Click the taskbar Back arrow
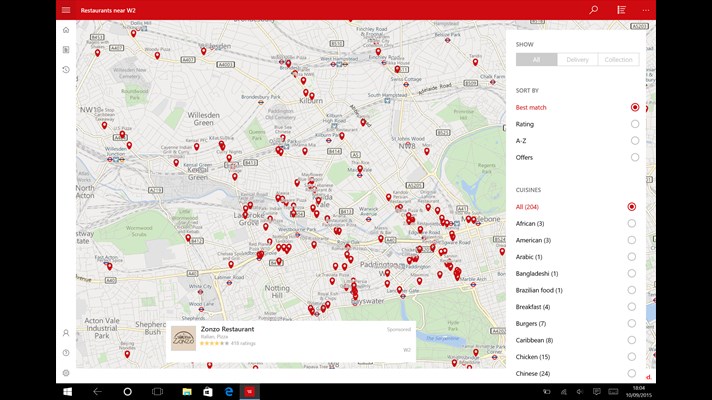 97,391
